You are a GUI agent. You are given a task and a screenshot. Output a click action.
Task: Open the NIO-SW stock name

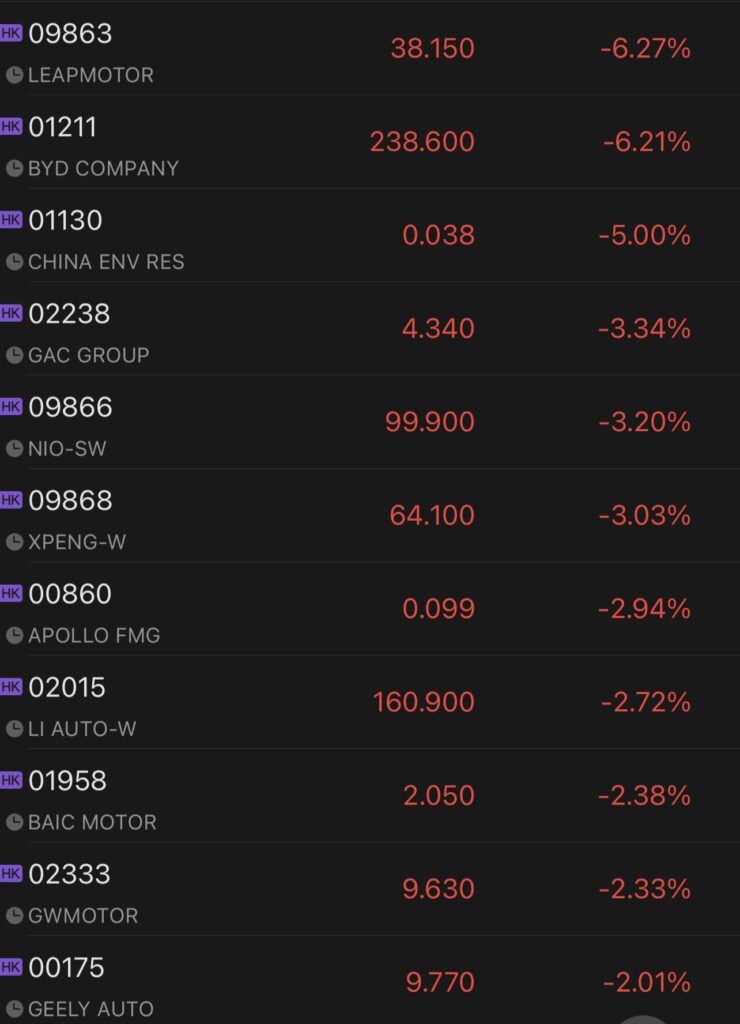(x=67, y=449)
